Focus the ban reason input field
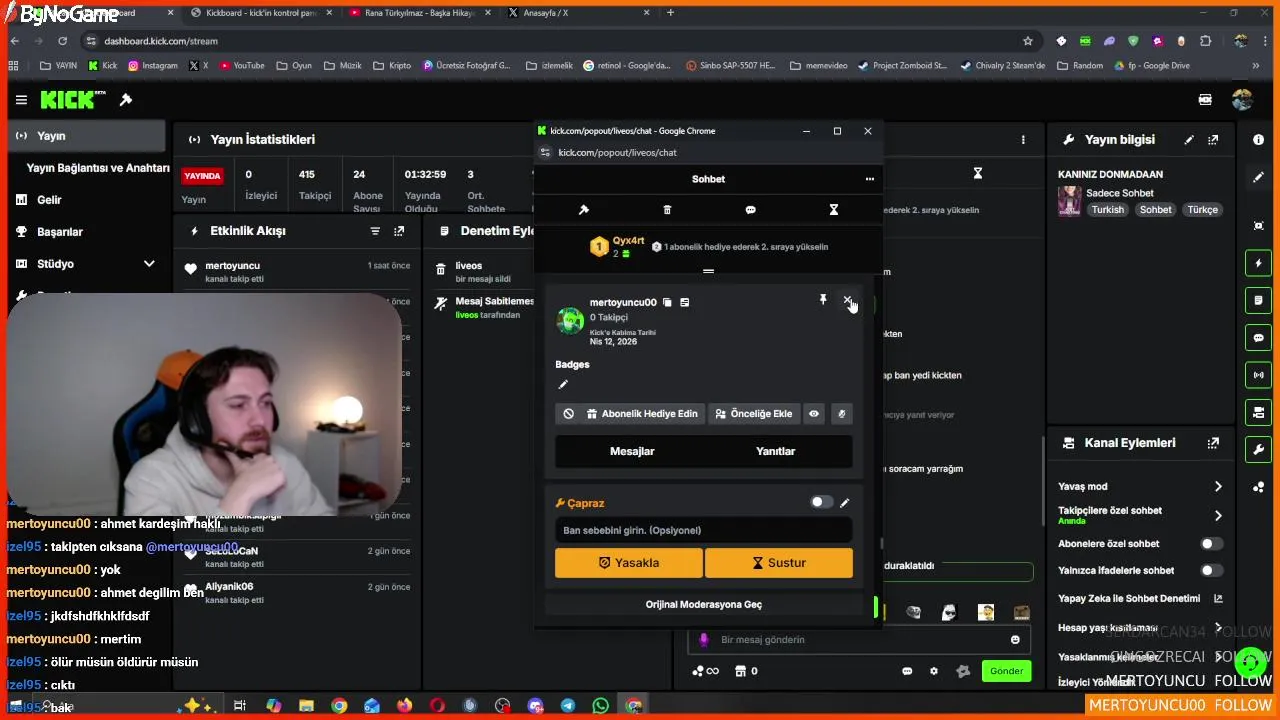1280x720 pixels. [x=703, y=530]
